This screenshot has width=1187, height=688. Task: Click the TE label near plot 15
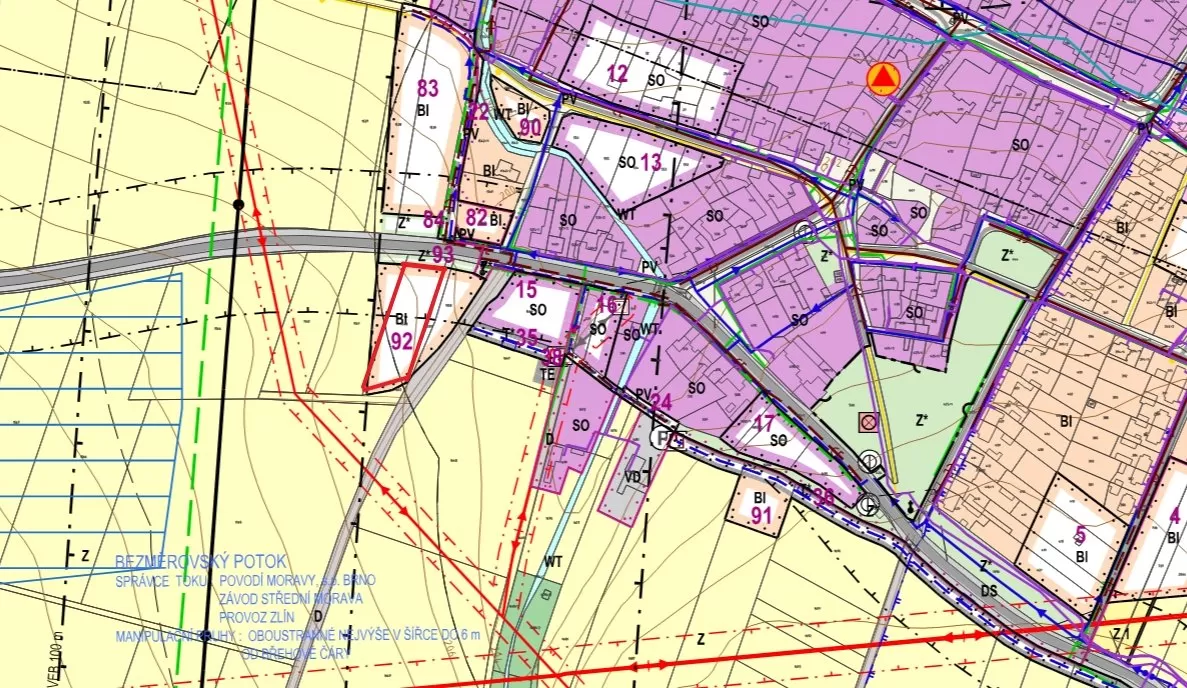(548, 374)
